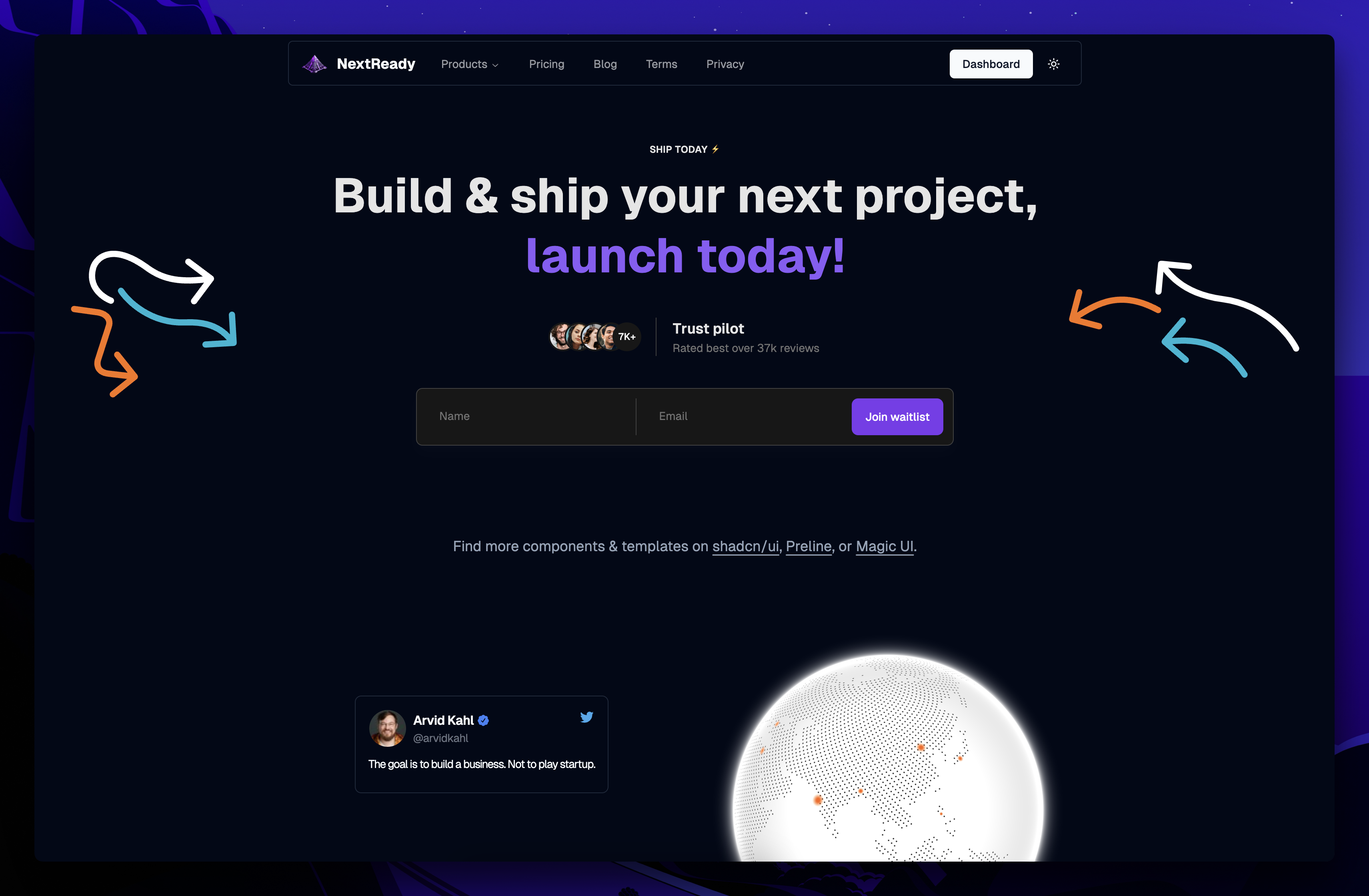Select the Pricing menu item

click(x=547, y=64)
